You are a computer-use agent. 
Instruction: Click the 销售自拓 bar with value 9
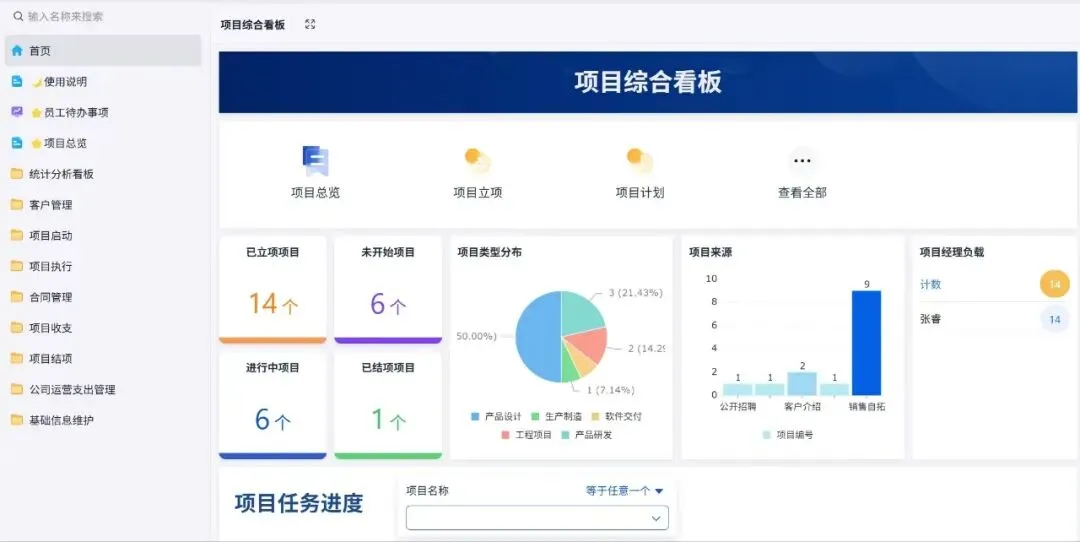pyautogui.click(x=866, y=343)
